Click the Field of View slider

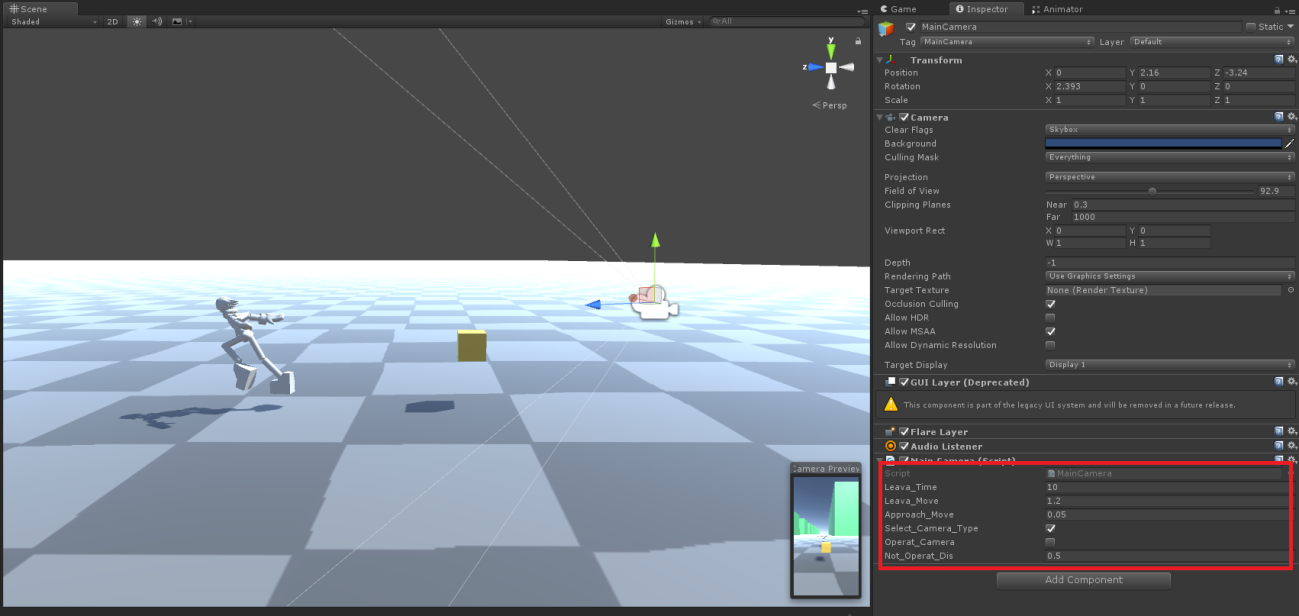click(1150, 191)
